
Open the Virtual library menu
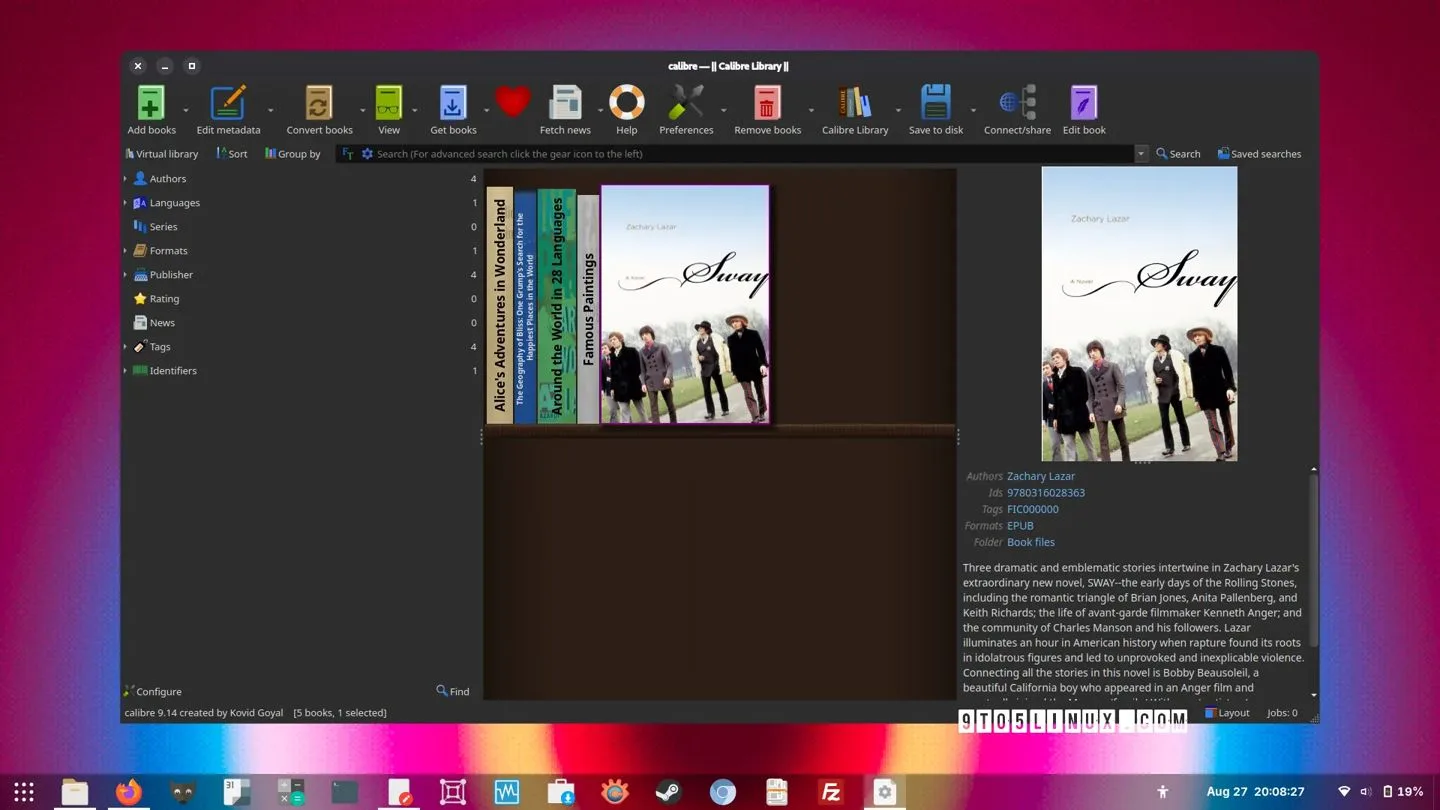(161, 154)
